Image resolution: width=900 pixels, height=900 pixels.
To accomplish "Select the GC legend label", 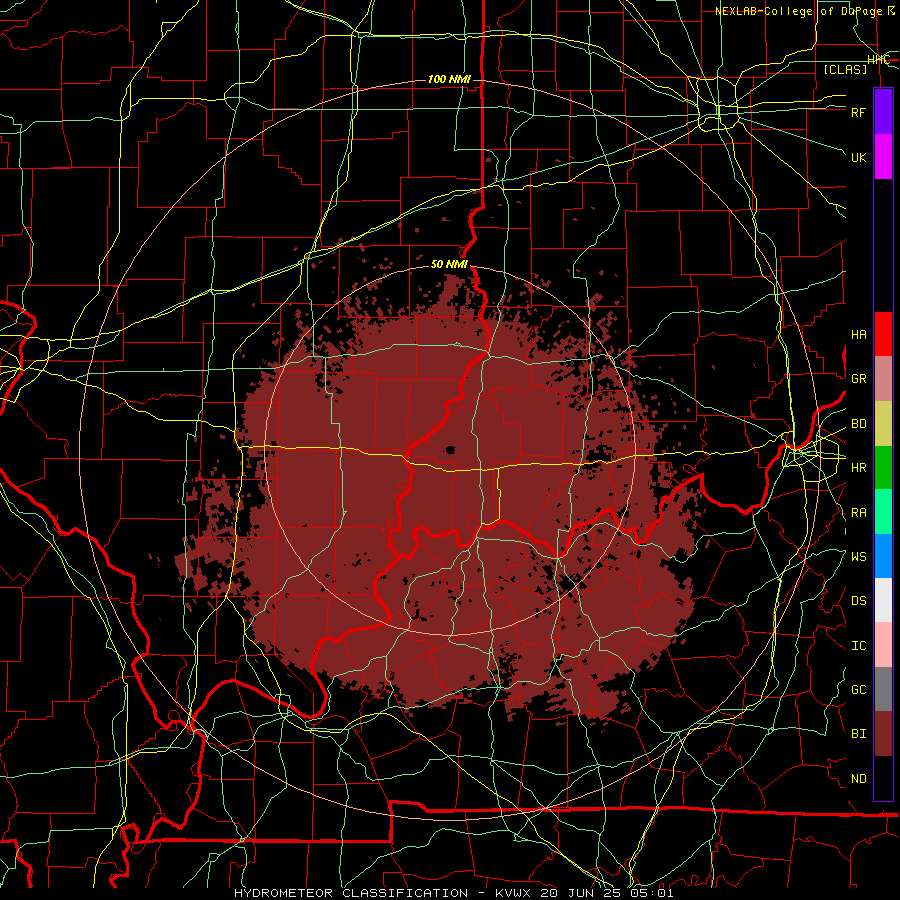I will (858, 690).
